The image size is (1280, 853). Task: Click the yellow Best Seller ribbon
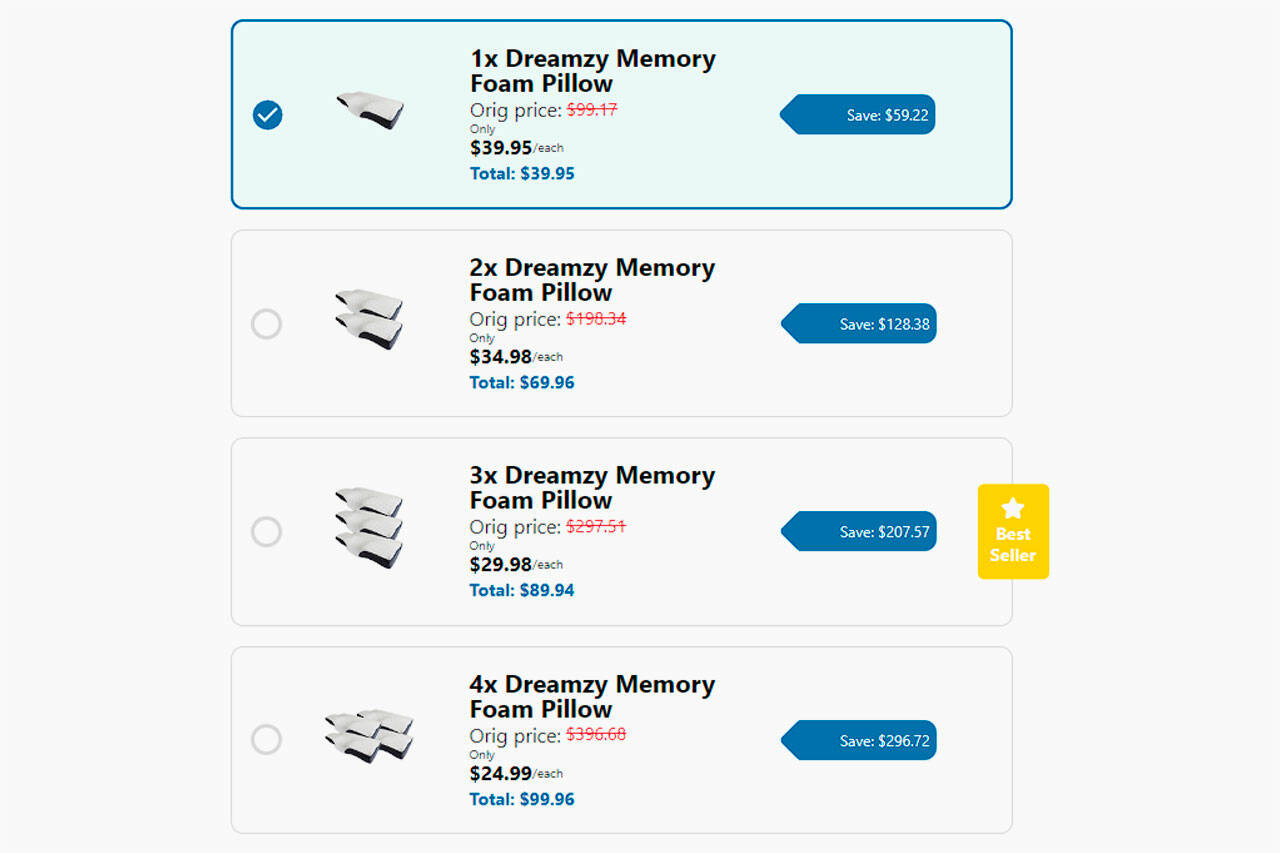1013,532
